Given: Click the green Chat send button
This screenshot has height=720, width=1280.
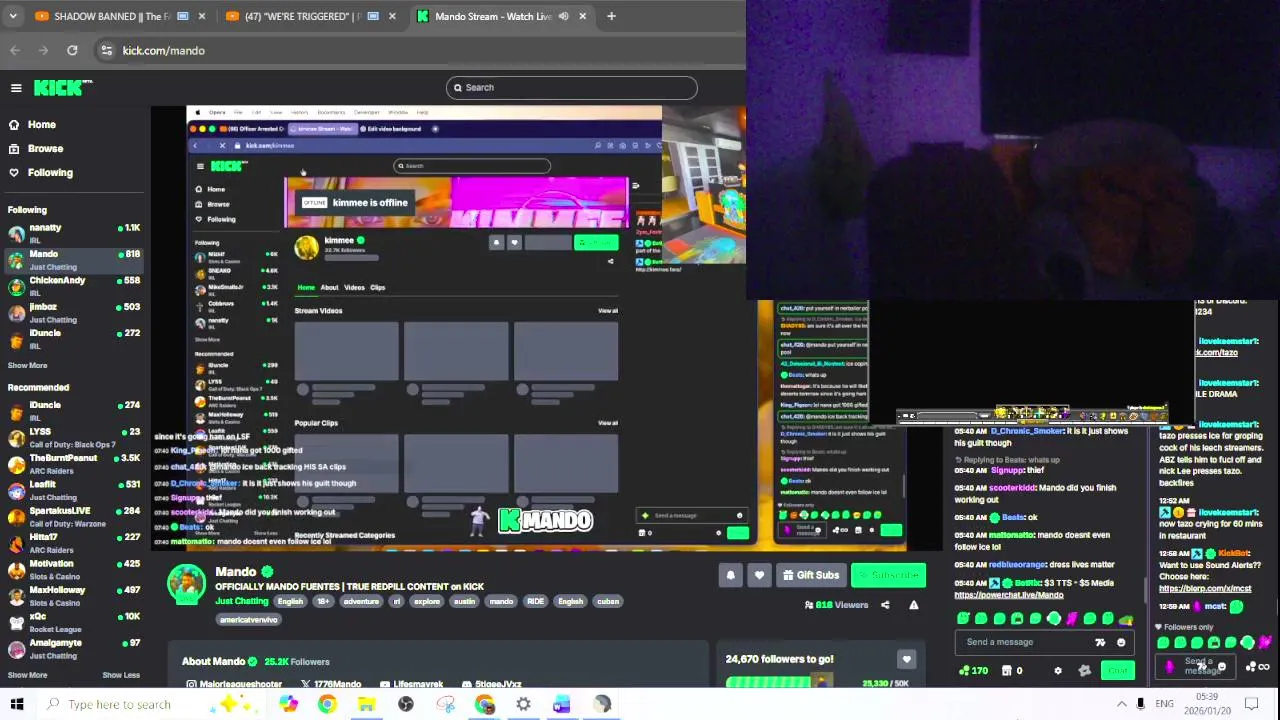Looking at the screenshot, I should (1118, 670).
